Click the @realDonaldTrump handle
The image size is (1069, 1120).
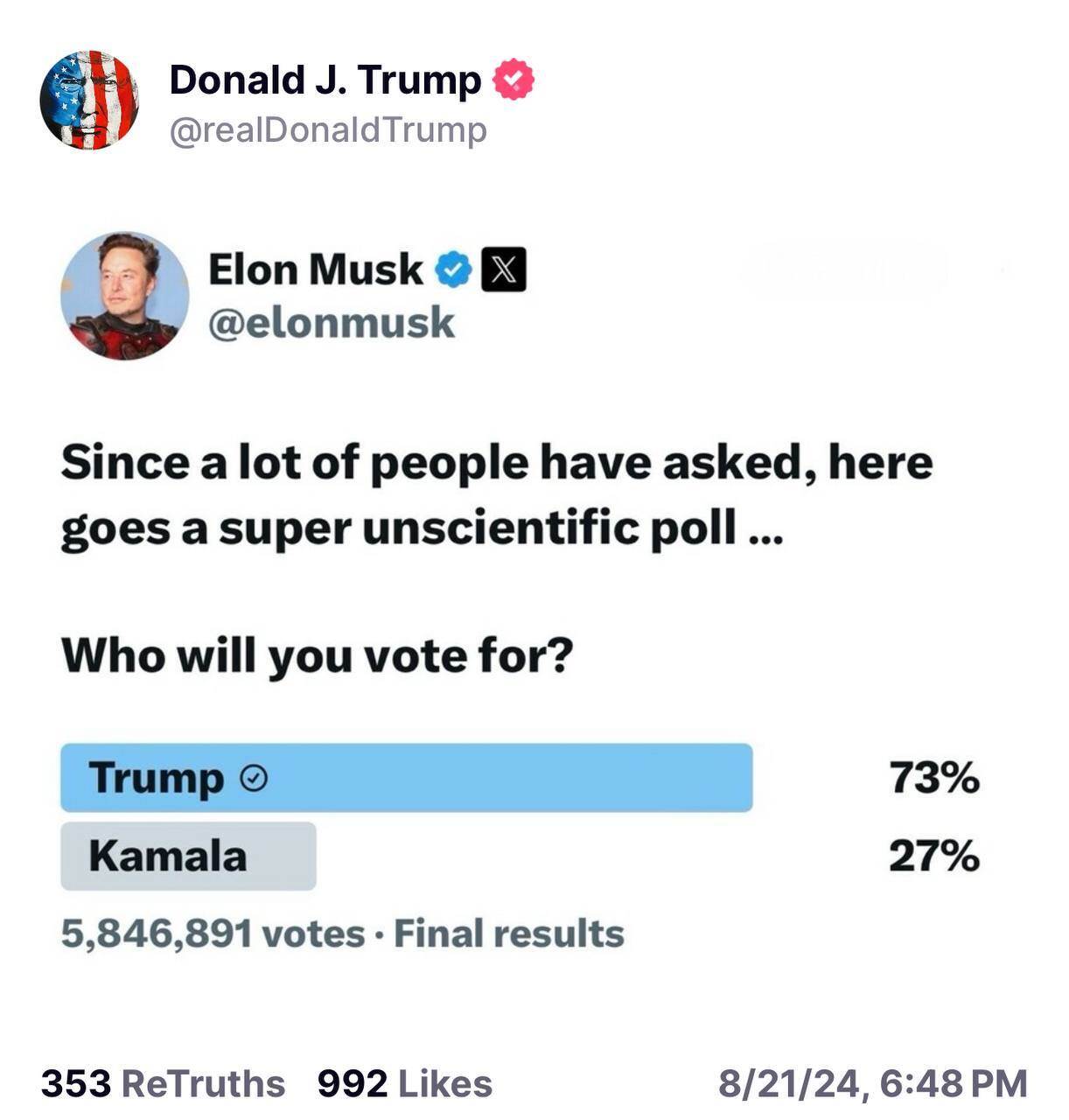click(327, 130)
